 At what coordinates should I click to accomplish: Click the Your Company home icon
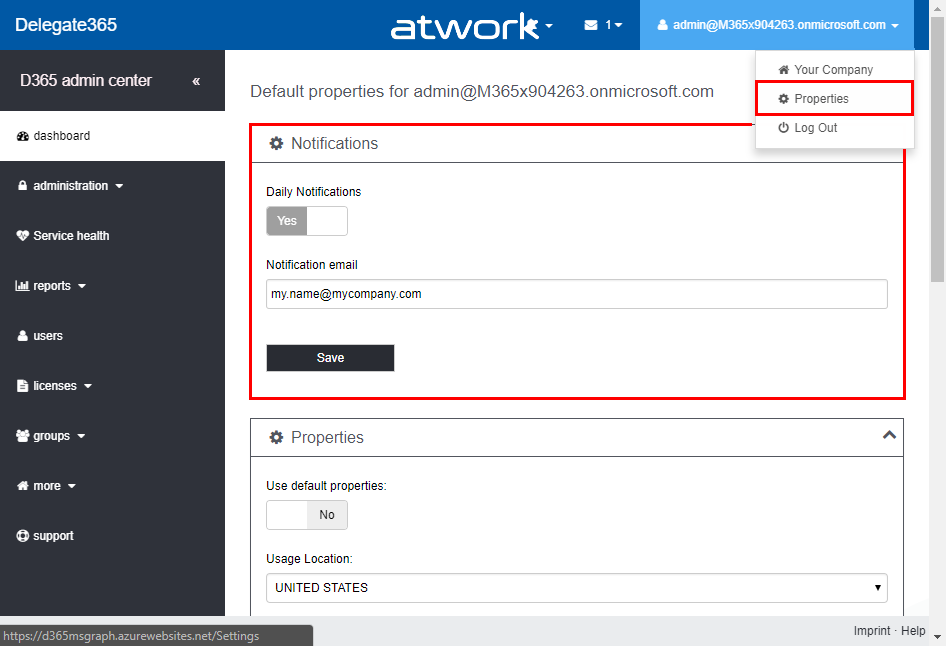pos(784,69)
